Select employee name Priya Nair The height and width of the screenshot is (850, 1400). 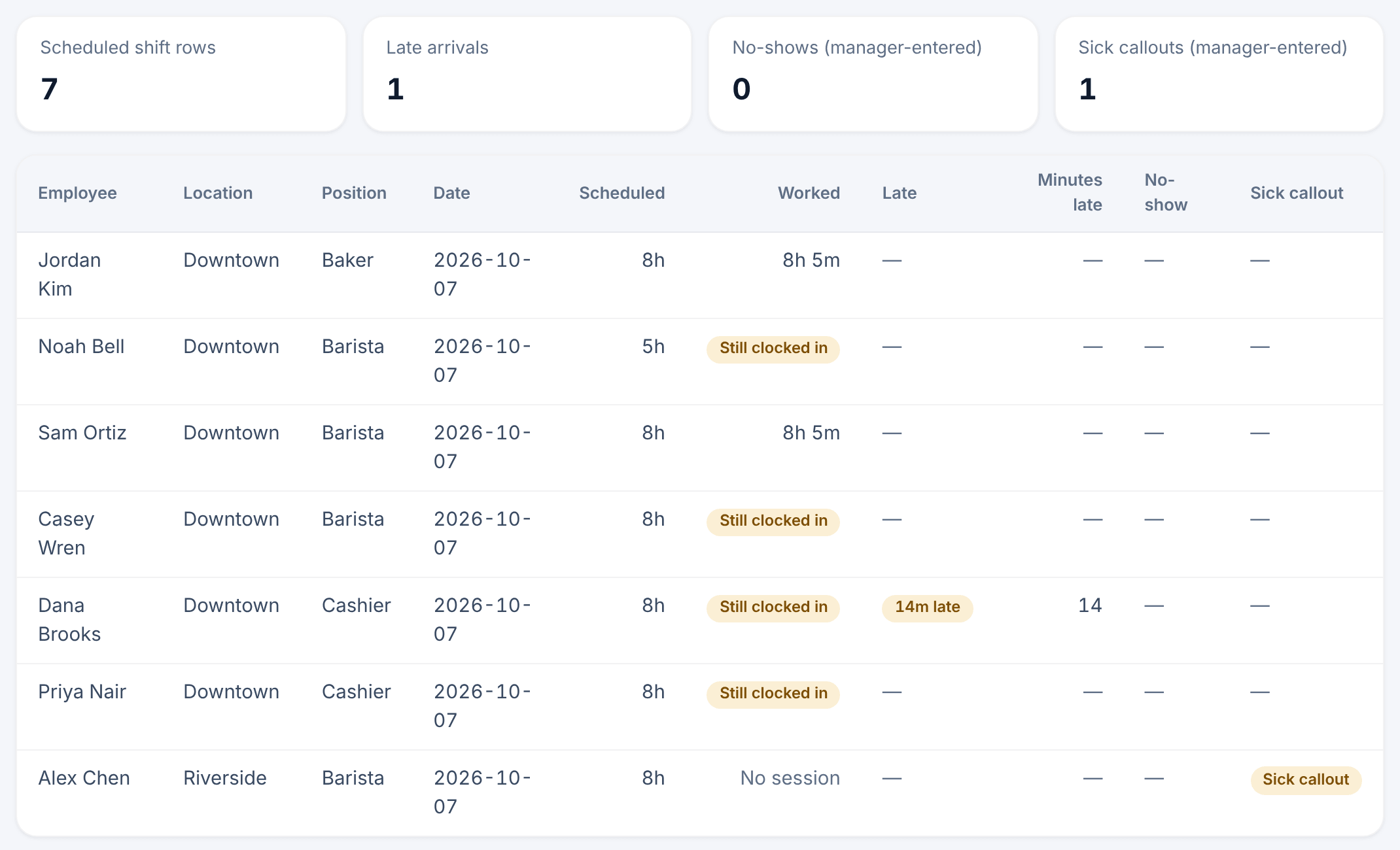(82, 692)
